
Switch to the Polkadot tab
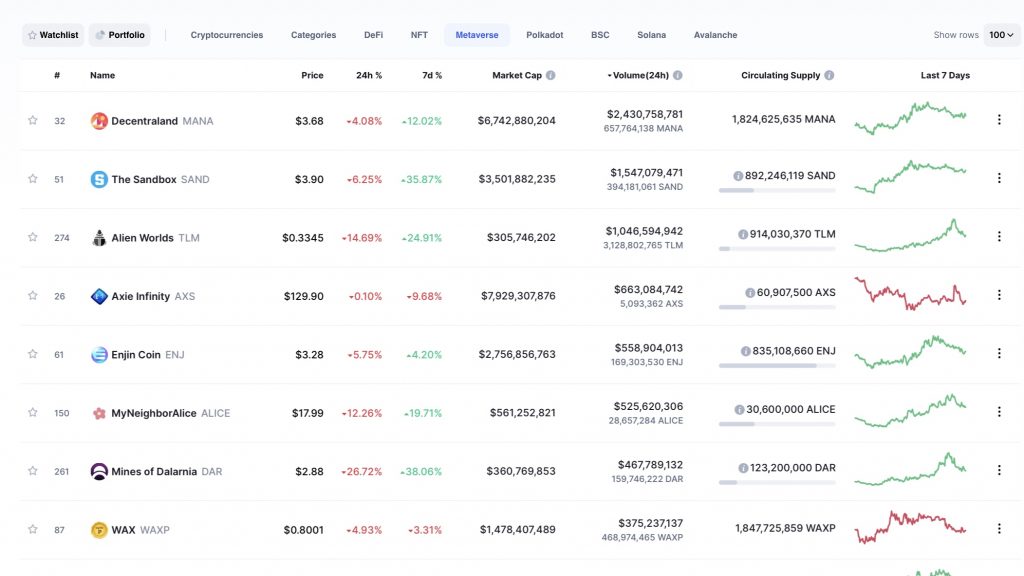pyautogui.click(x=545, y=35)
